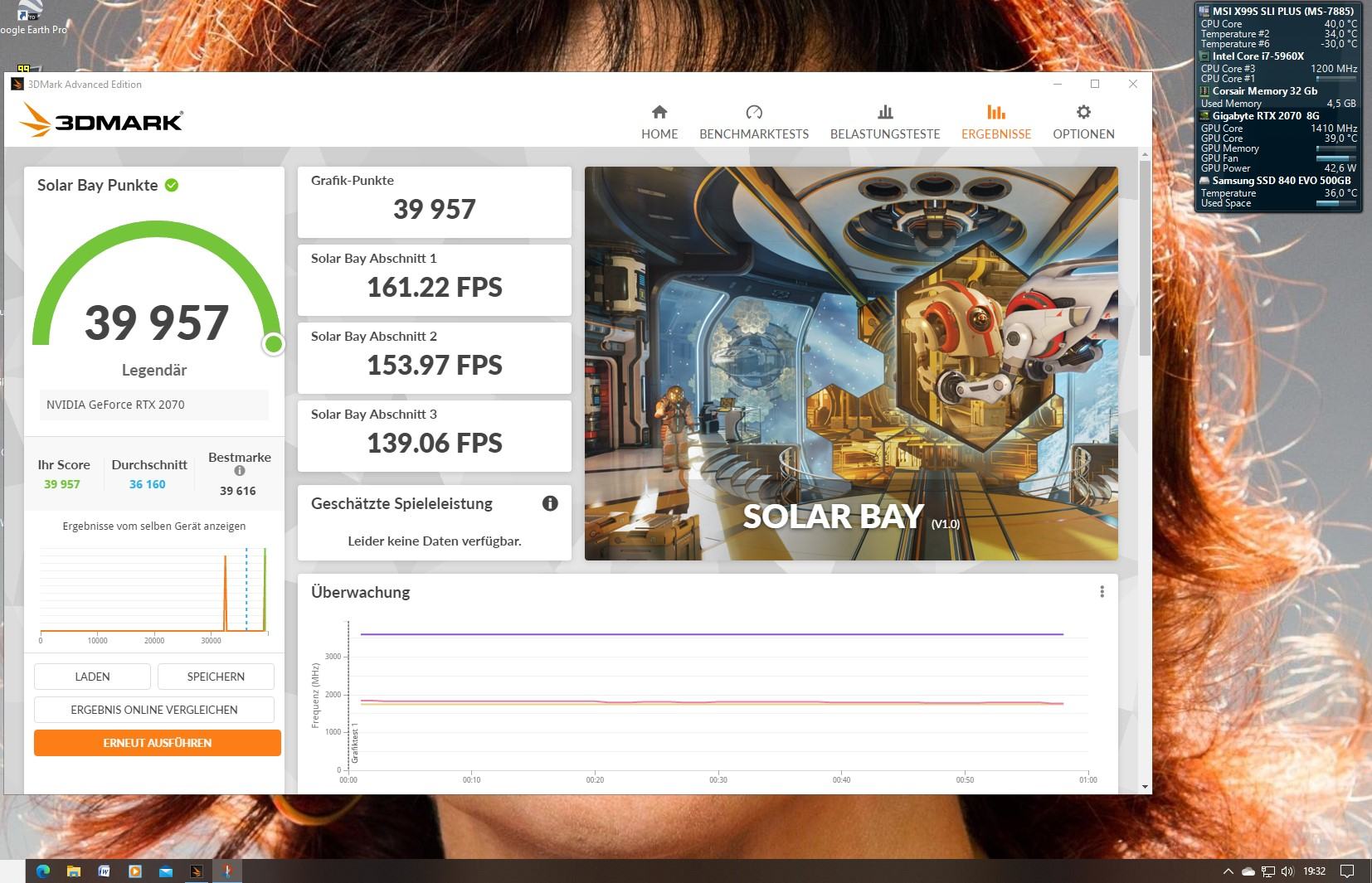Open Microsoft Edge from the taskbar
Image resolution: width=1372 pixels, height=883 pixels.
[43, 871]
